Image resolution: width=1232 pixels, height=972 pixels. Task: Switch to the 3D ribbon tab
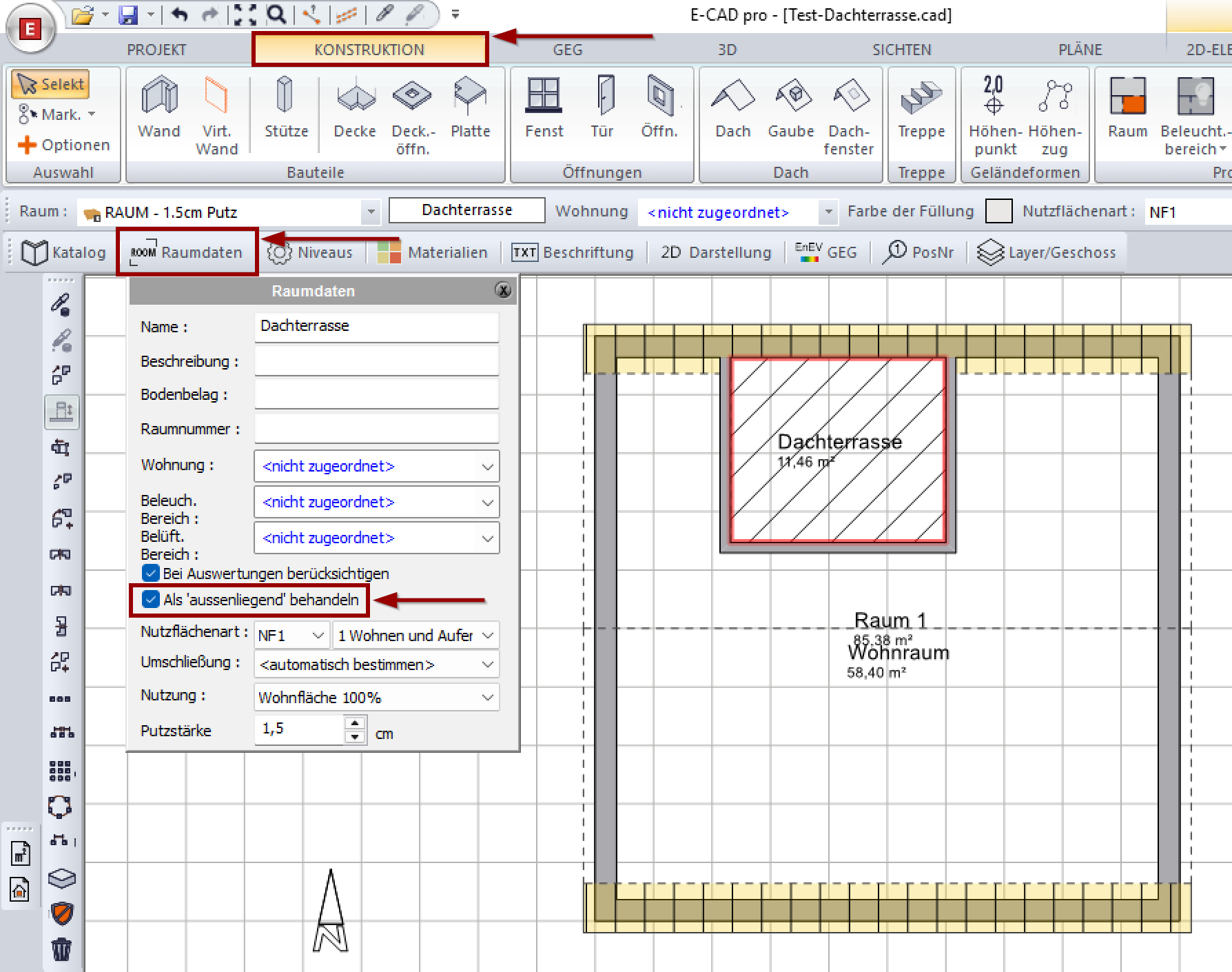tap(727, 50)
